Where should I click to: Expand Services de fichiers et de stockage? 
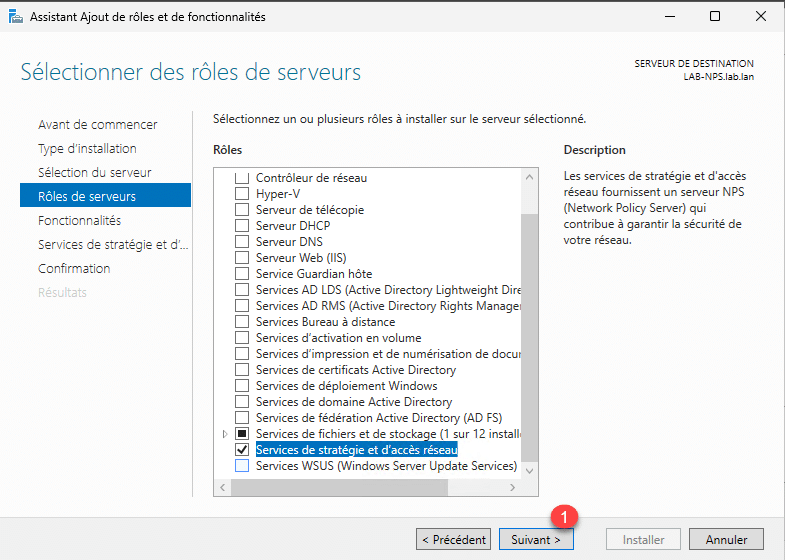[x=224, y=434]
